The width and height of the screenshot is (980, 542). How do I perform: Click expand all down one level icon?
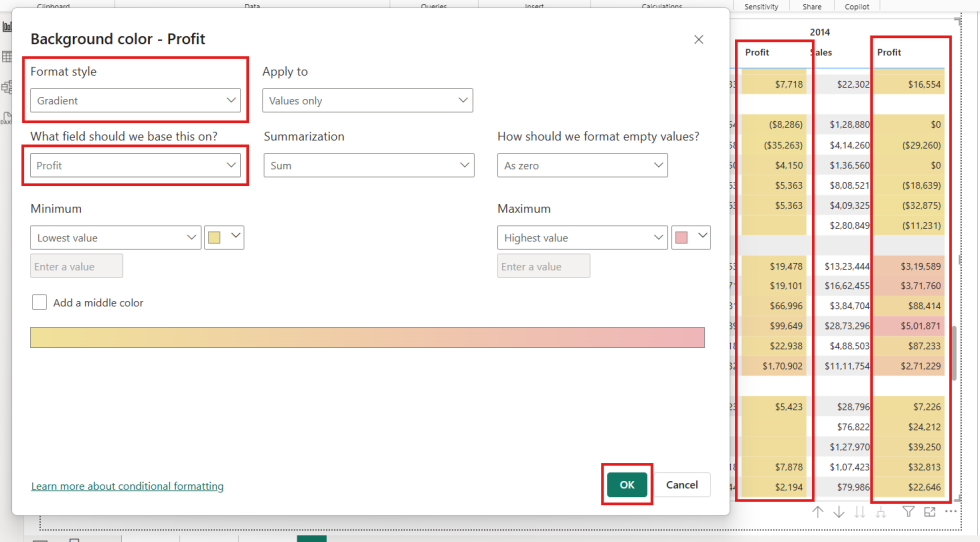coord(881,512)
